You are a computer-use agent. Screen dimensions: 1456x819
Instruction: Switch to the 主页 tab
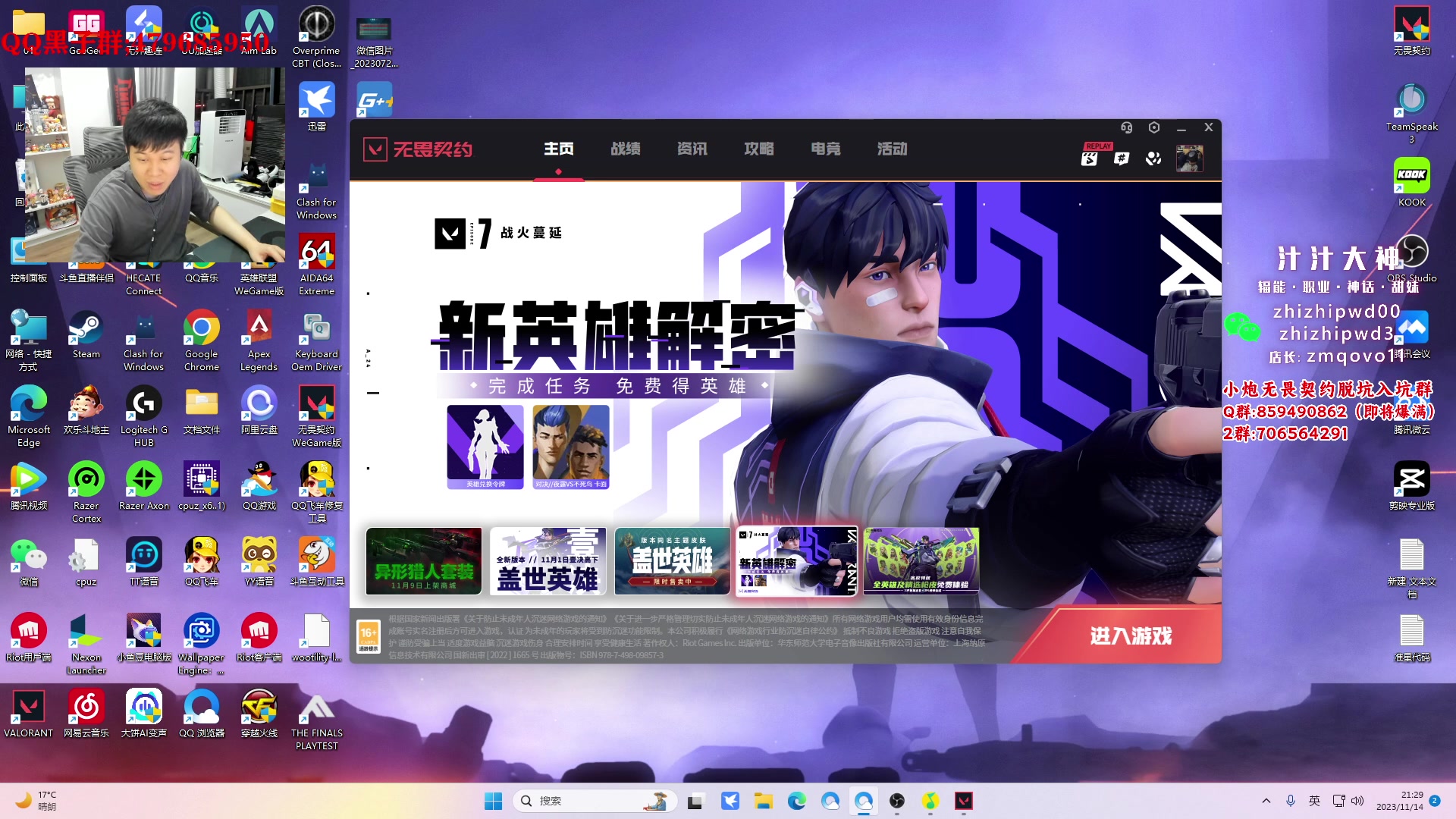tap(559, 149)
